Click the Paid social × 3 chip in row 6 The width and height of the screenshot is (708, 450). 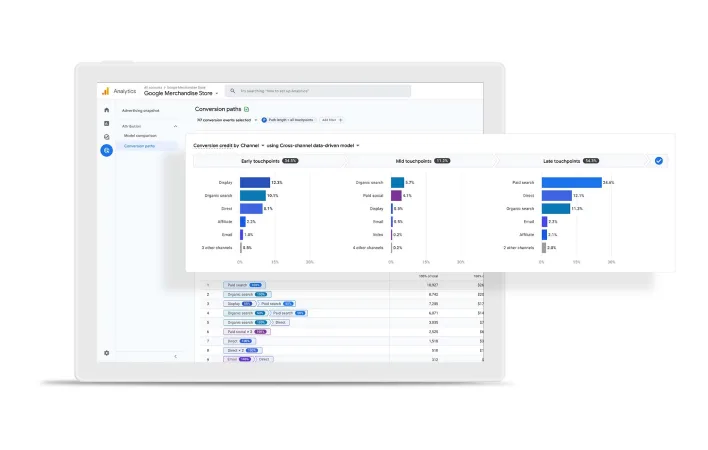247,332
